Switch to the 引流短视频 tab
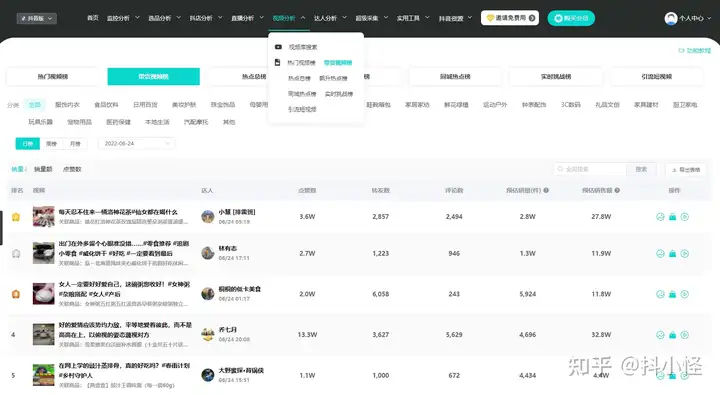The height and width of the screenshot is (395, 720). click(657, 77)
